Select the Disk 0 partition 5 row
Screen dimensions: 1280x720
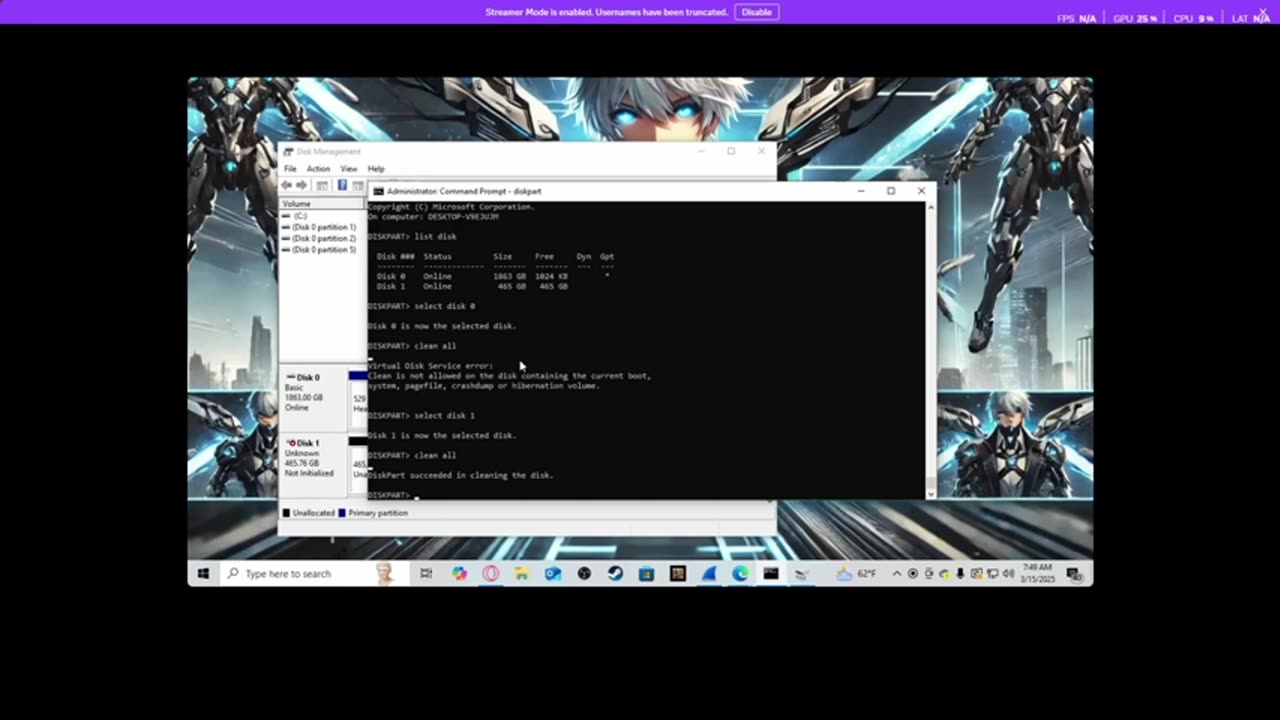[323, 249]
